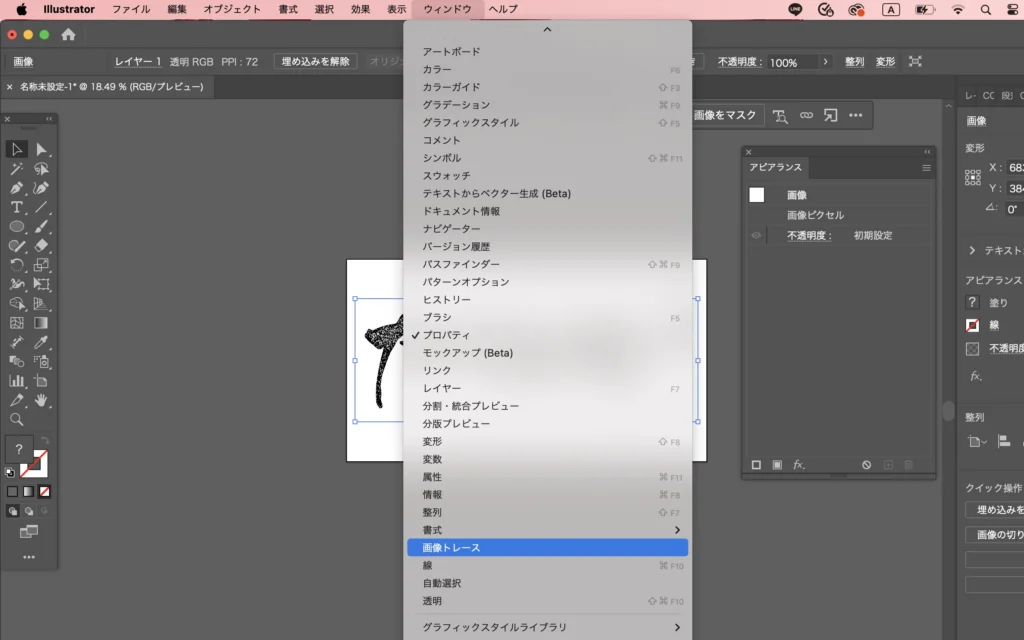Click the Home icon in toolbar
This screenshot has width=1024, height=640.
pos(68,34)
